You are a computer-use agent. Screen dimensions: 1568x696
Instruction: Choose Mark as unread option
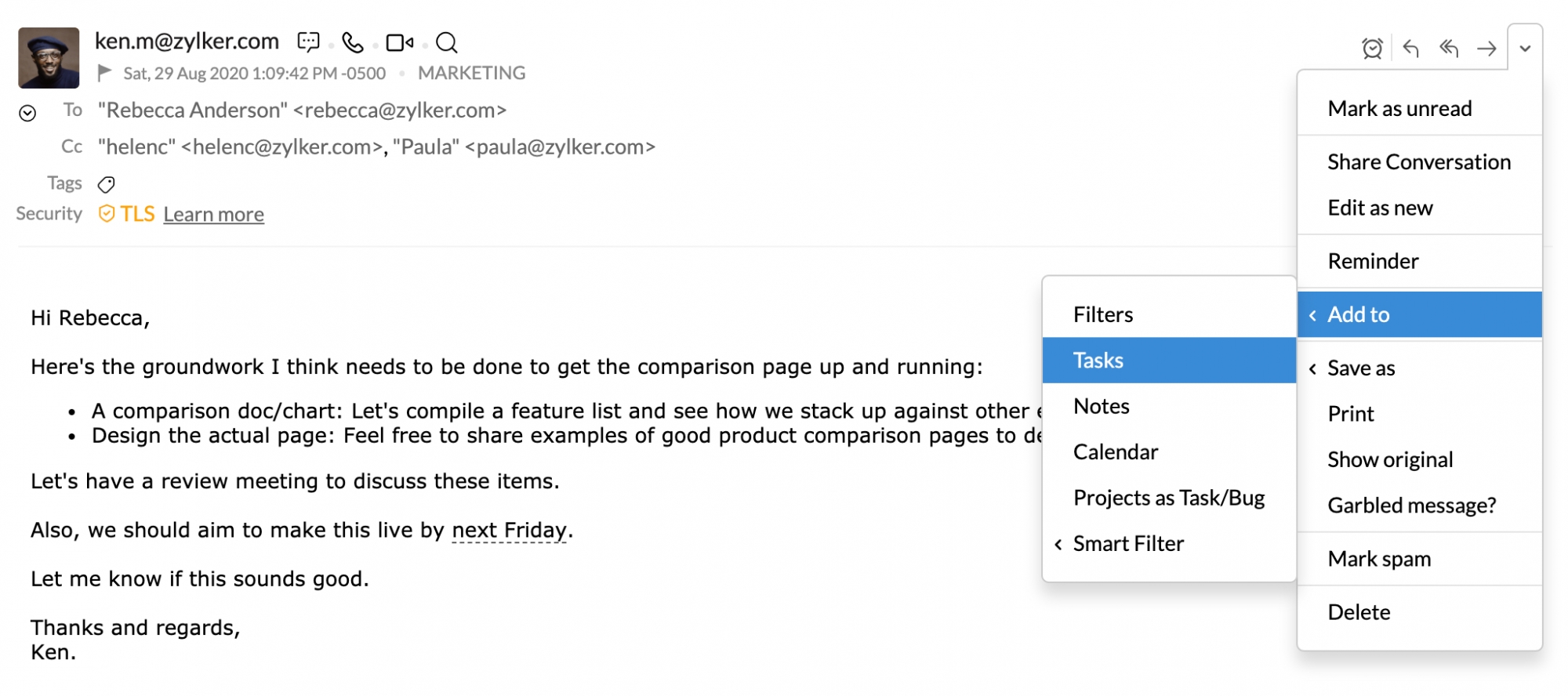pyautogui.click(x=1399, y=108)
